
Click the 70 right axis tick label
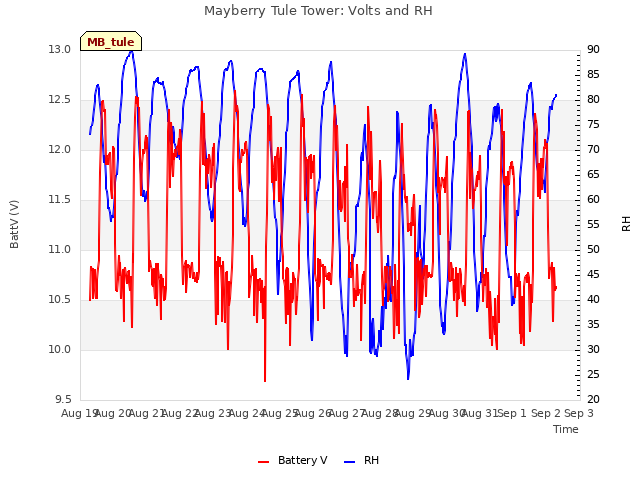[x=593, y=149]
